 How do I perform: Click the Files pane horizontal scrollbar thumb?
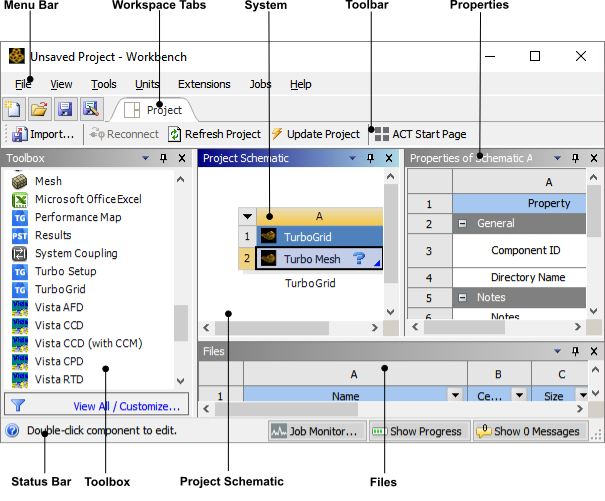pos(286,409)
